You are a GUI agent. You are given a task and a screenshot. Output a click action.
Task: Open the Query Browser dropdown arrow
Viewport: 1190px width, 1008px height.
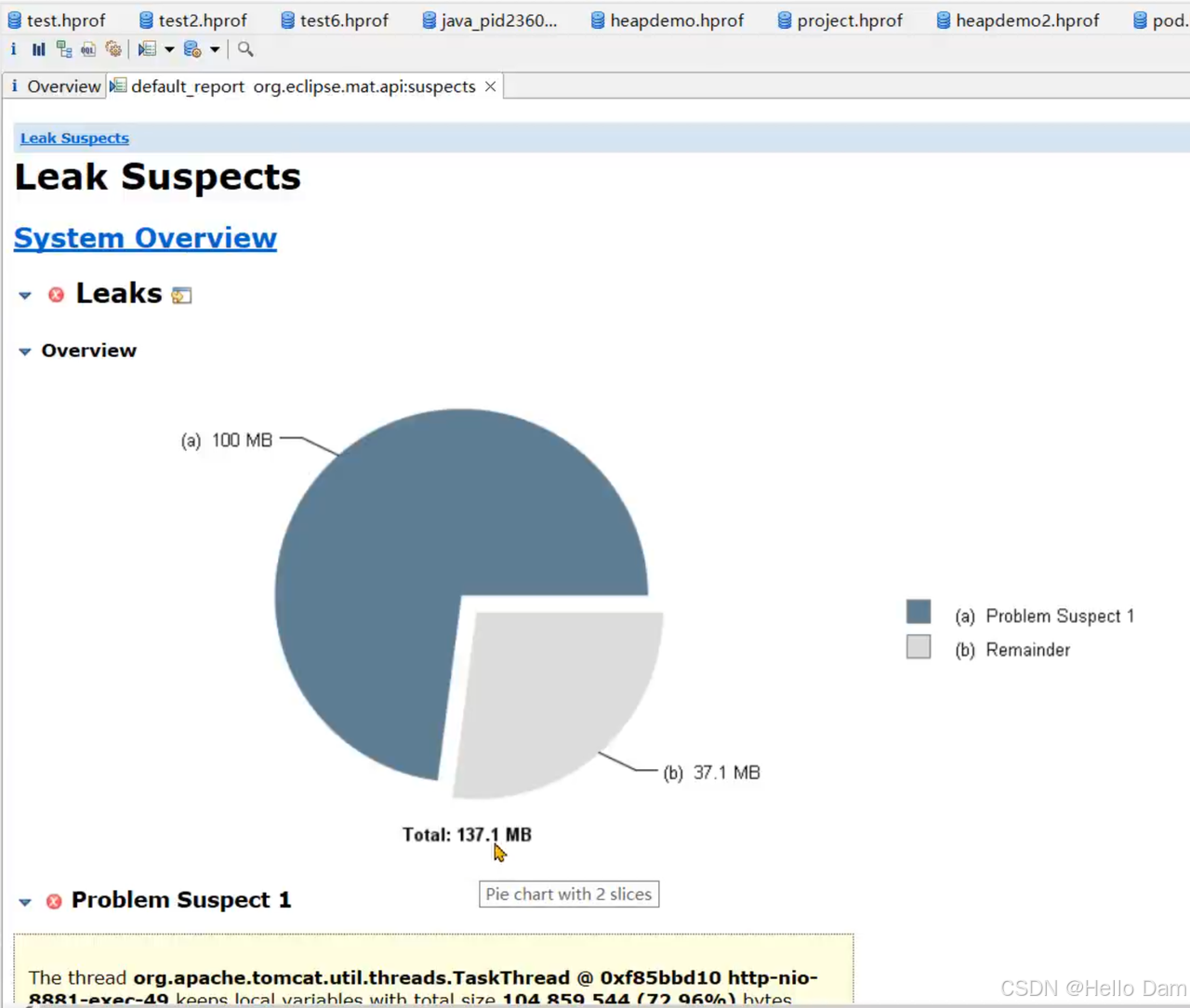(x=215, y=49)
